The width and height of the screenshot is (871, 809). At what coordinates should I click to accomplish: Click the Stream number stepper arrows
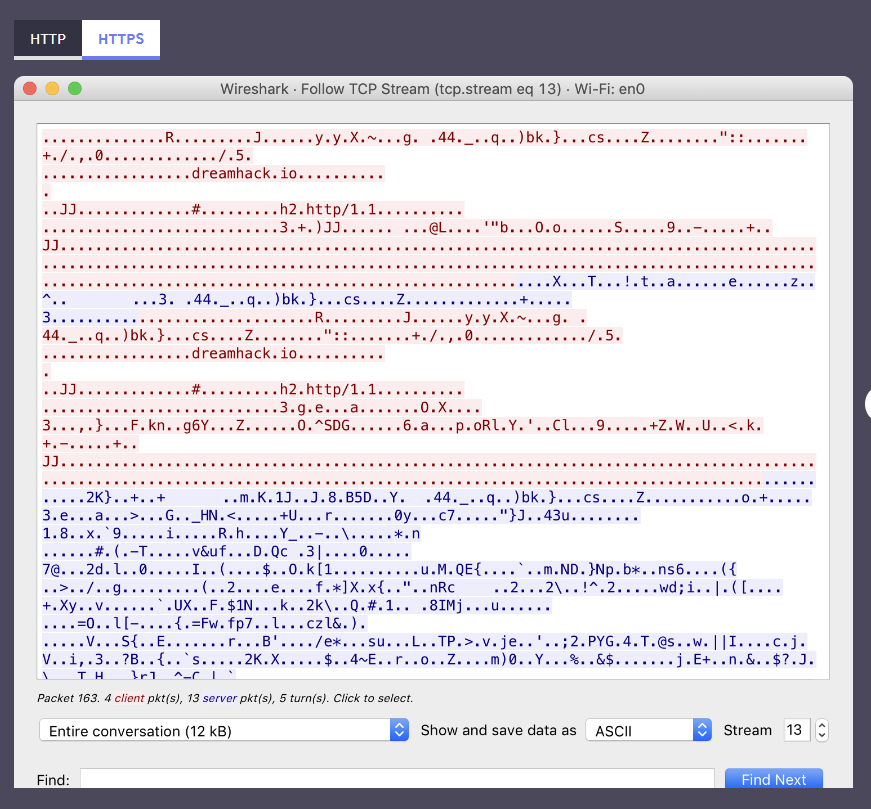tap(822, 730)
